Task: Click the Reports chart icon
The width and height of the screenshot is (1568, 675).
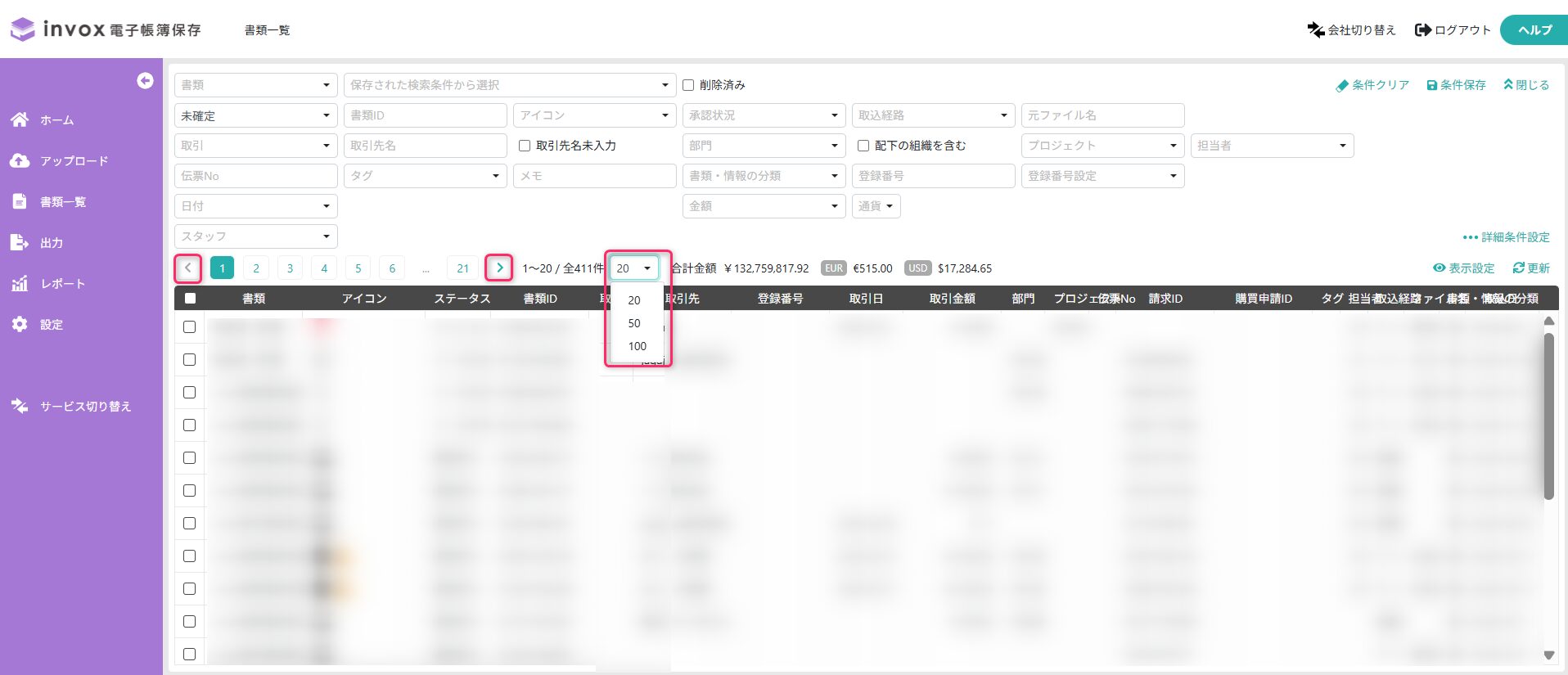Action: coord(20,284)
